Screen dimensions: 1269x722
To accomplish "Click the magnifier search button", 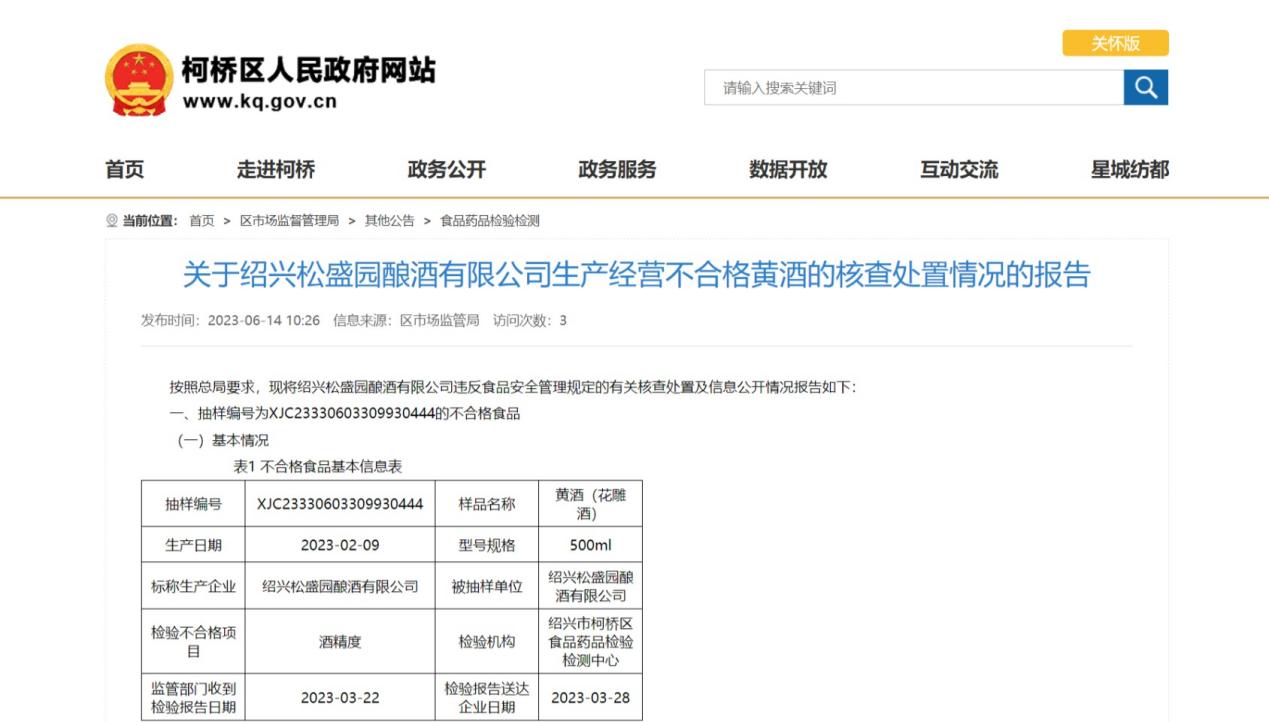I will click(x=1146, y=88).
